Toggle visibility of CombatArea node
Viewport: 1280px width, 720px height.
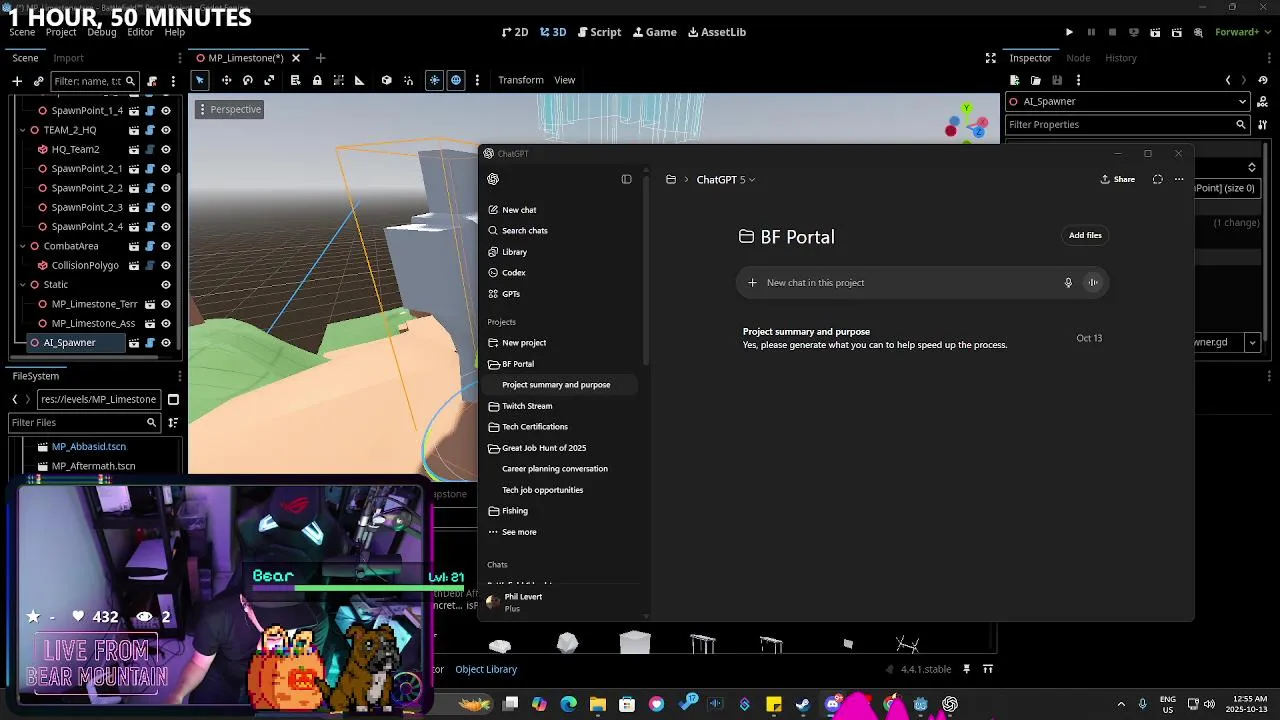tap(166, 246)
